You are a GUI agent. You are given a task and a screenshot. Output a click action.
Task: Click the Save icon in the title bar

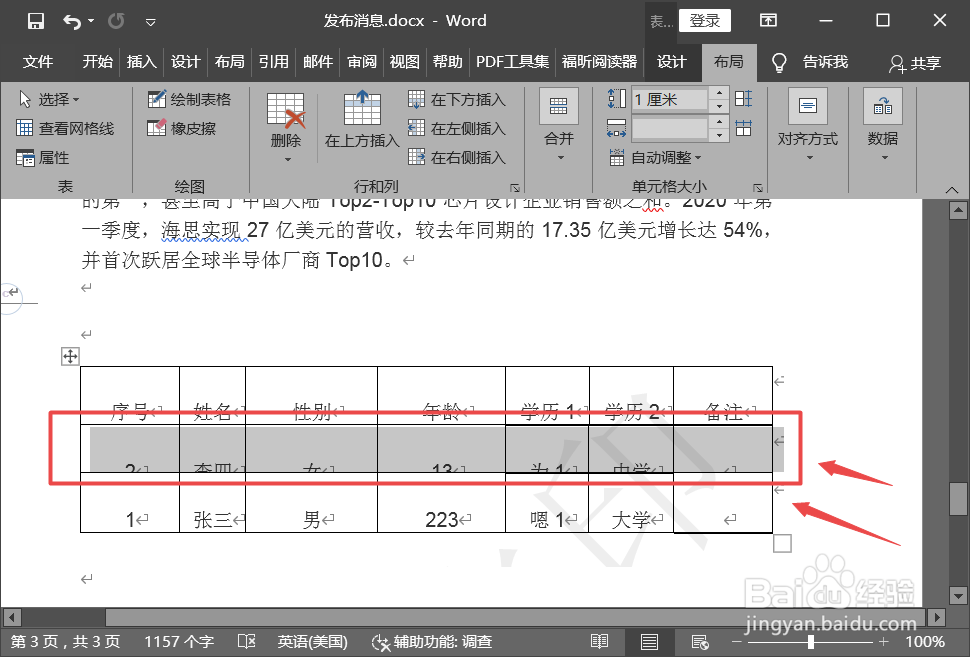click(35, 19)
